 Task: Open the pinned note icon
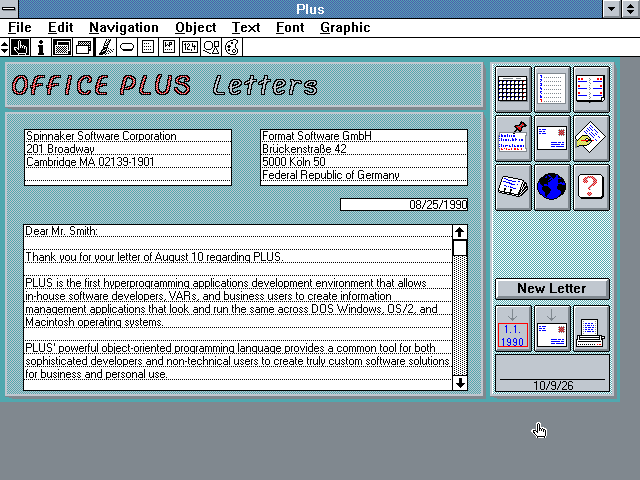tap(513, 138)
